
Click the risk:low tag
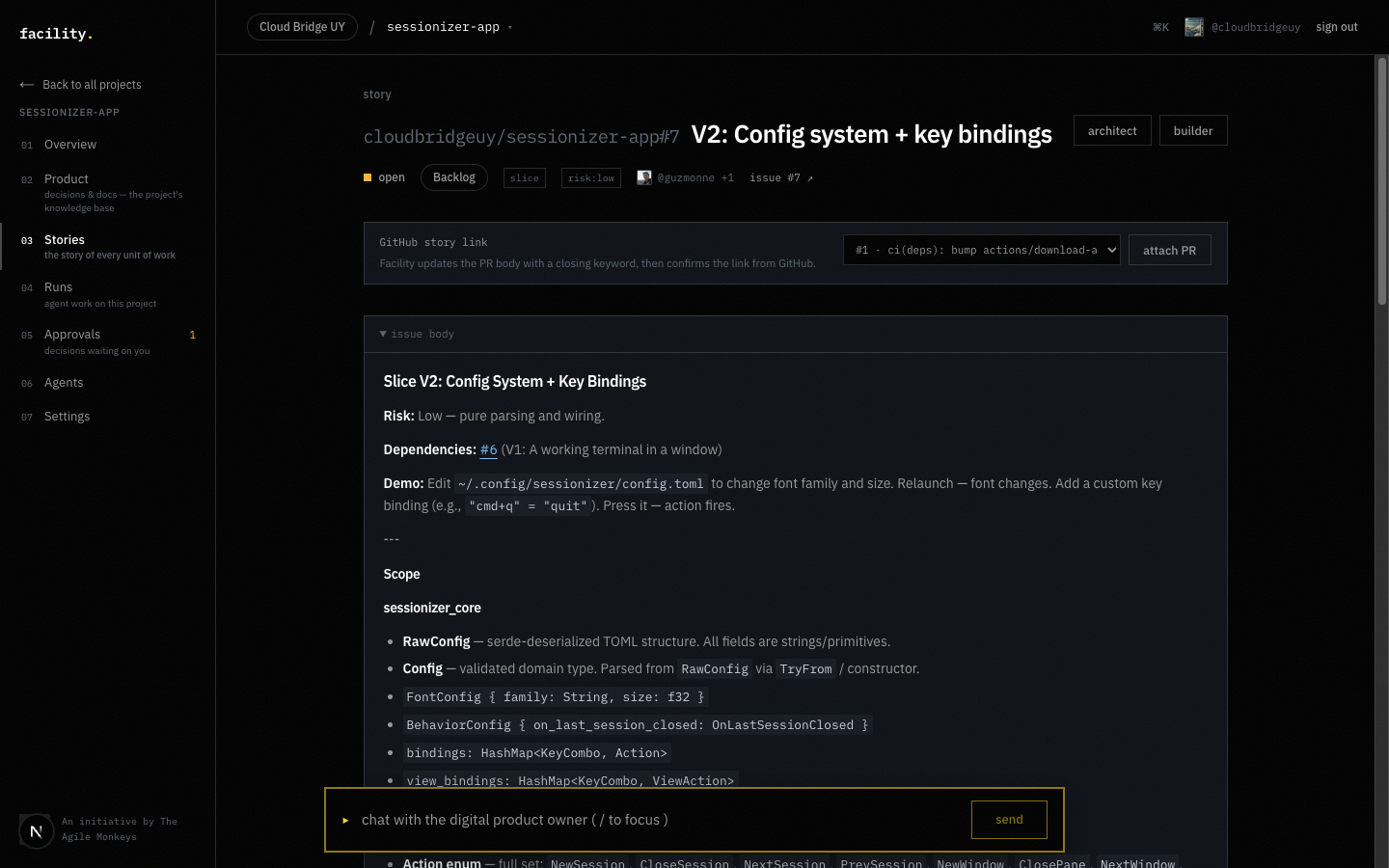point(591,178)
